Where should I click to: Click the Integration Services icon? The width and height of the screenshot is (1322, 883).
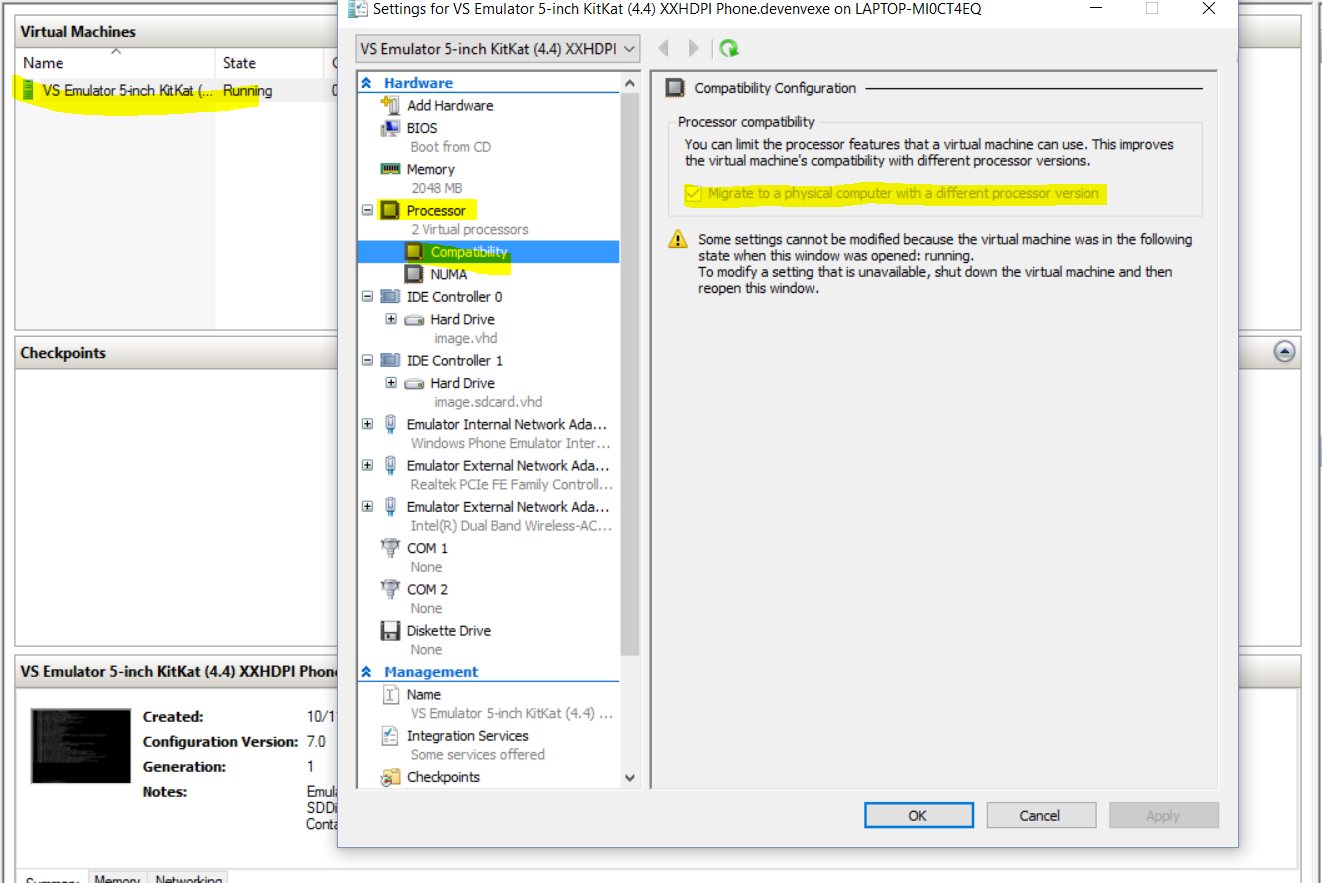pos(390,736)
